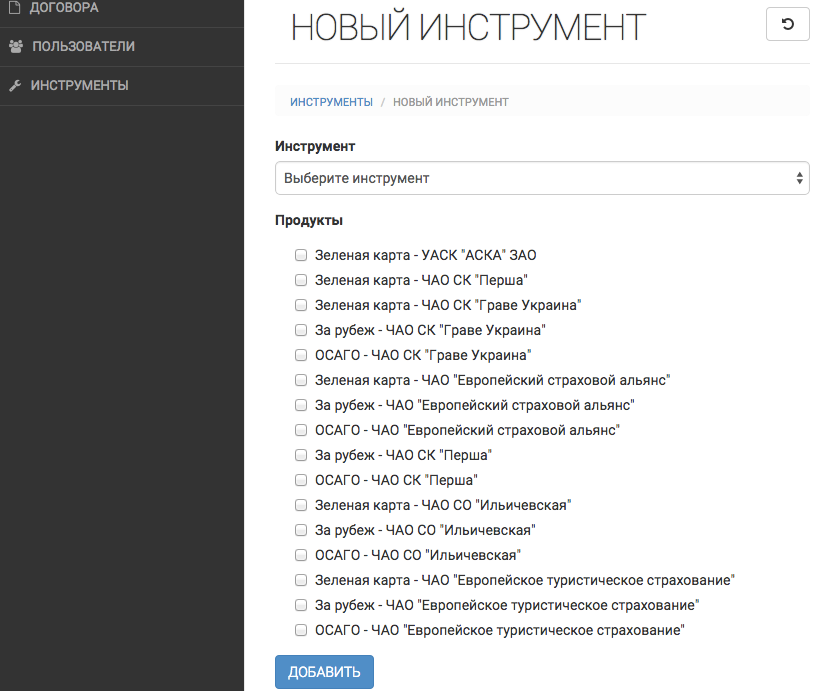Check the box for Зеленая карта - УАСК "АСКА" ЗАО
This screenshot has width=836, height=691.
coord(300,255)
